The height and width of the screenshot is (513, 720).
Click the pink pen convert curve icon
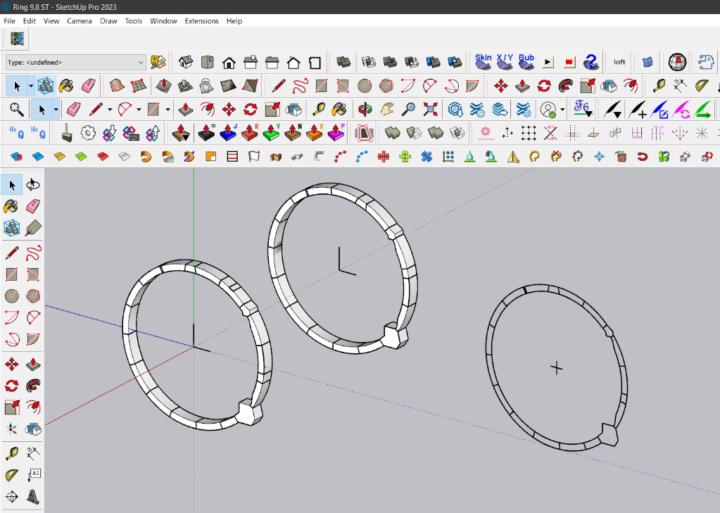coord(681,109)
